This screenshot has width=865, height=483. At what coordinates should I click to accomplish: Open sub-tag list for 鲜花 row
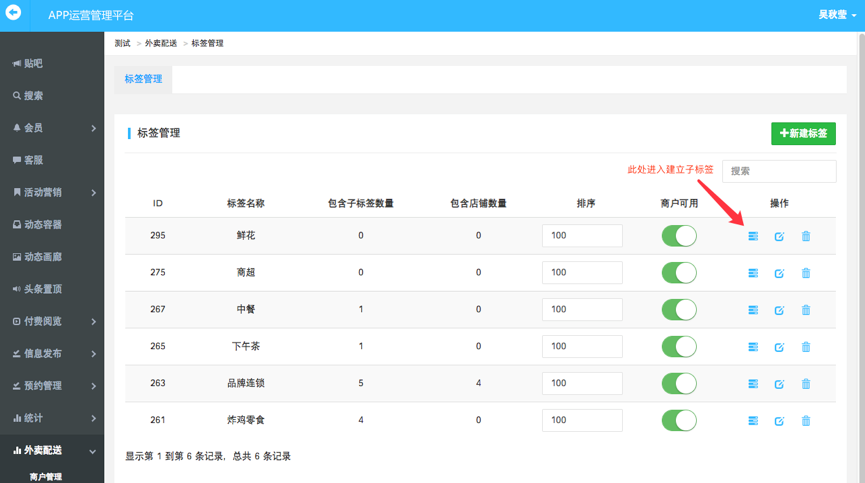pos(753,236)
